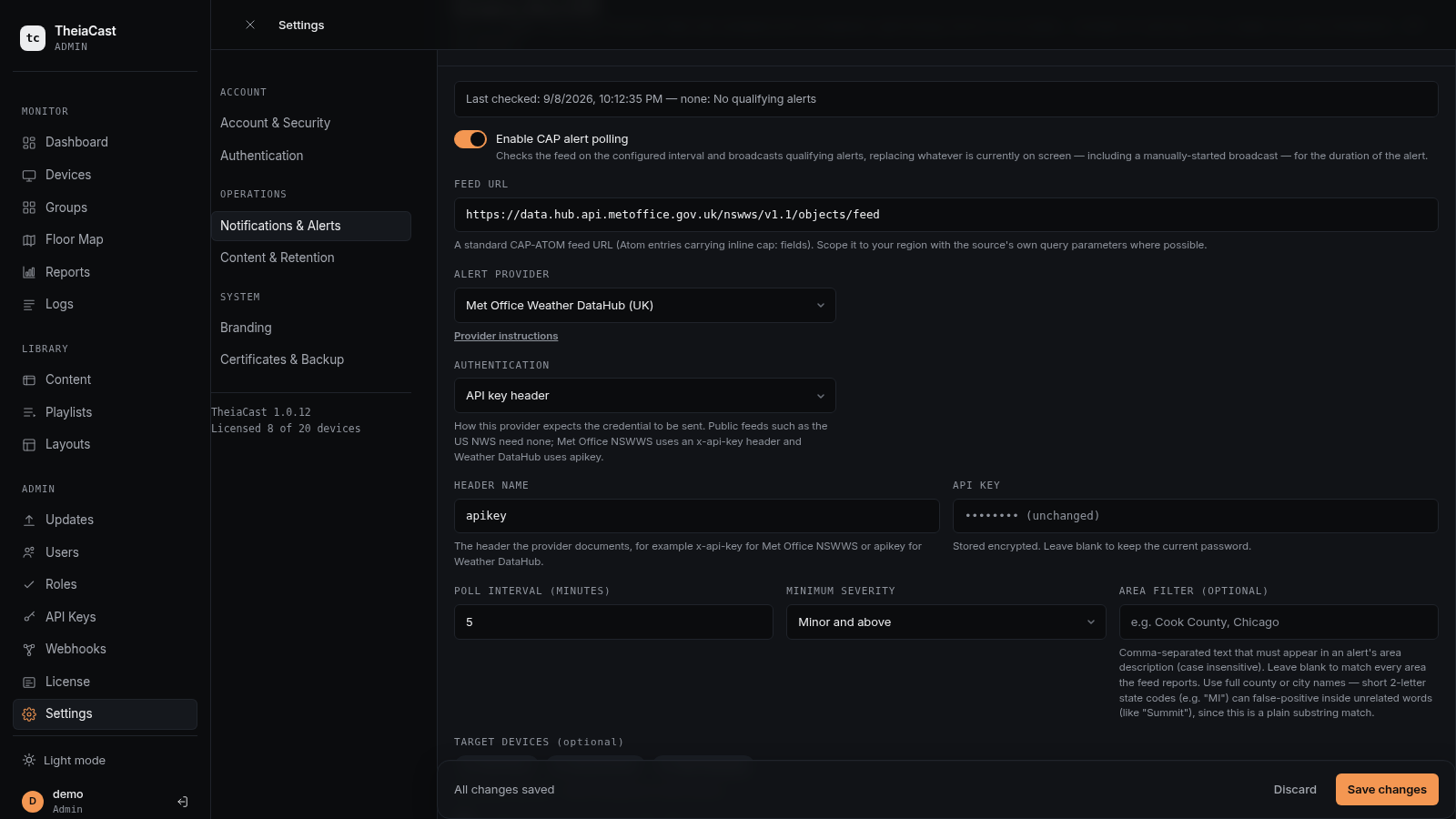The width and height of the screenshot is (1456, 819).
Task: Click the logout icon next to demo
Action: 182,802
